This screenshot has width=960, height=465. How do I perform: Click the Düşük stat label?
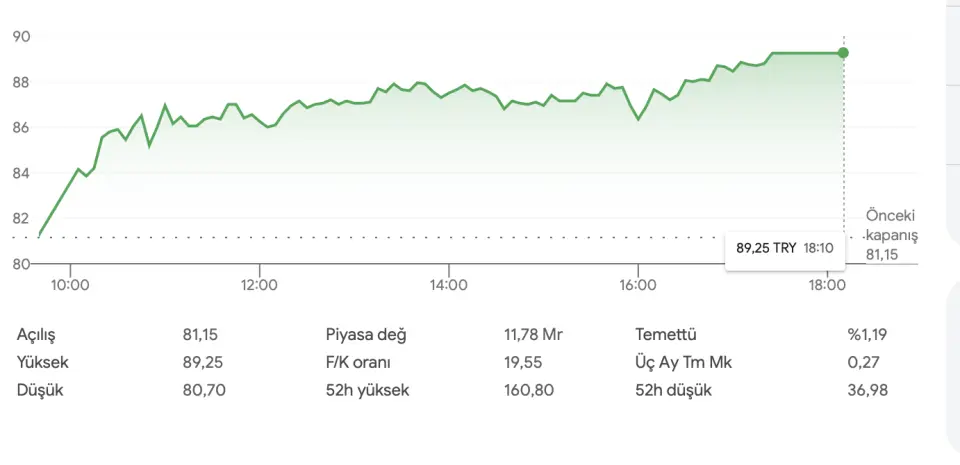click(x=40, y=390)
